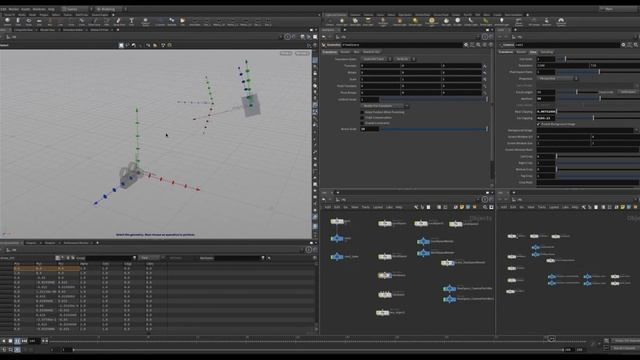Screen dimensions: 640x360
Task: Open the spreadsheet Group dropdown arrow
Action: point(134,258)
